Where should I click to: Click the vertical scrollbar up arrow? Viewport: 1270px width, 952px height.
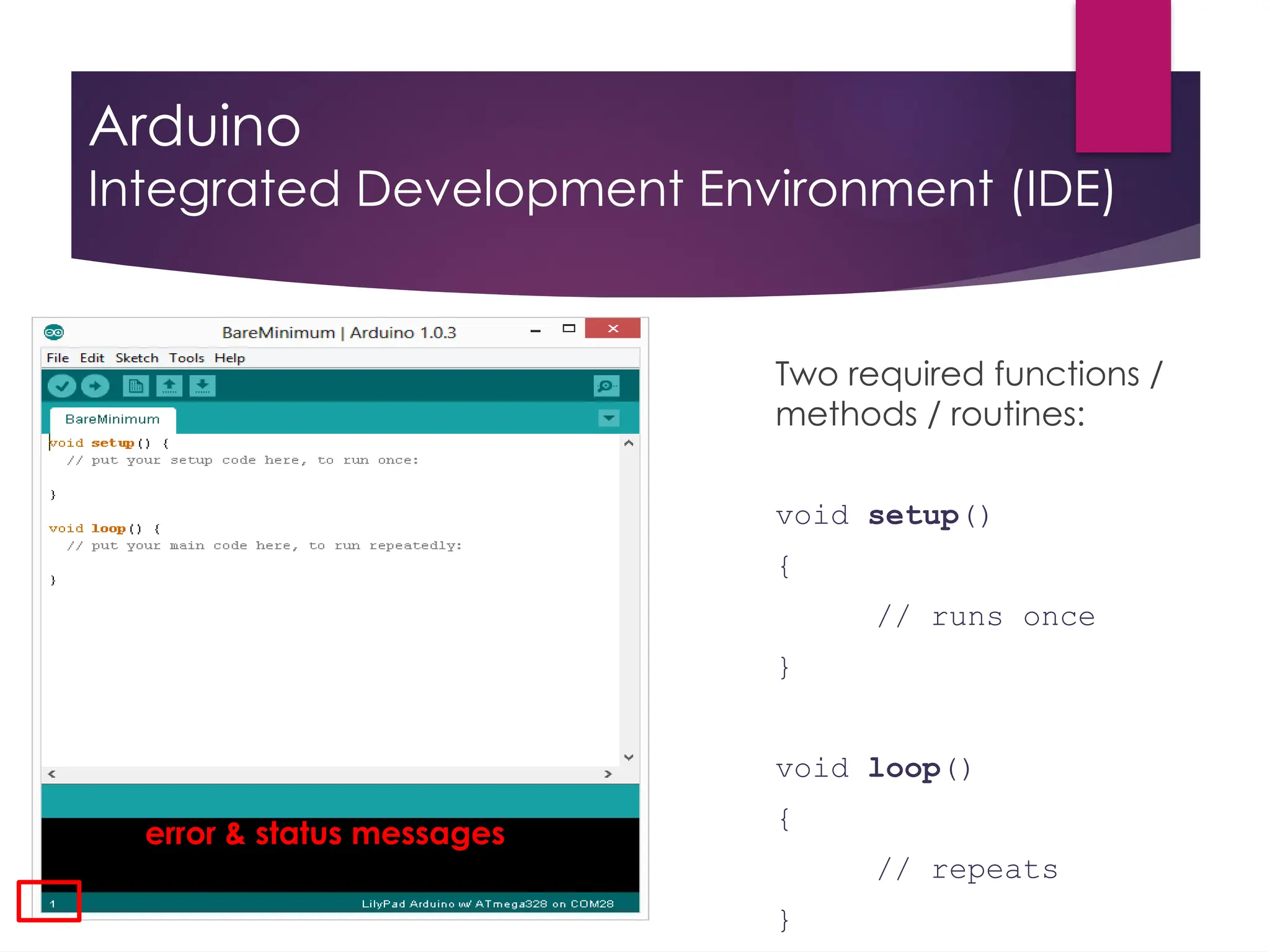pyautogui.click(x=628, y=443)
